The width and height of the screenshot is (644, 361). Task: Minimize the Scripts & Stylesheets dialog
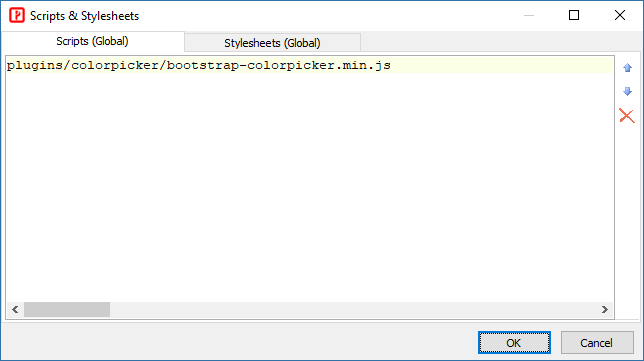click(x=529, y=16)
